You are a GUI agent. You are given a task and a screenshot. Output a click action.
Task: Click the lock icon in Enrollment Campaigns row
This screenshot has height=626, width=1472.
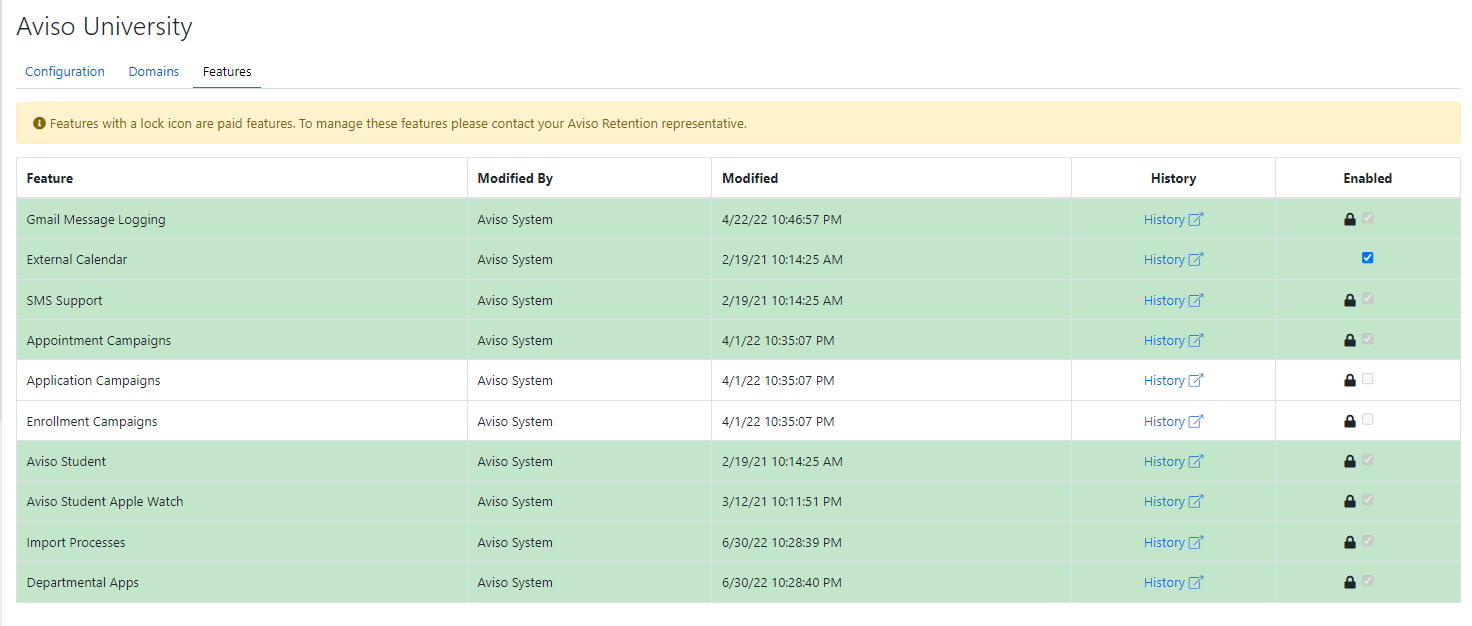tap(1350, 421)
